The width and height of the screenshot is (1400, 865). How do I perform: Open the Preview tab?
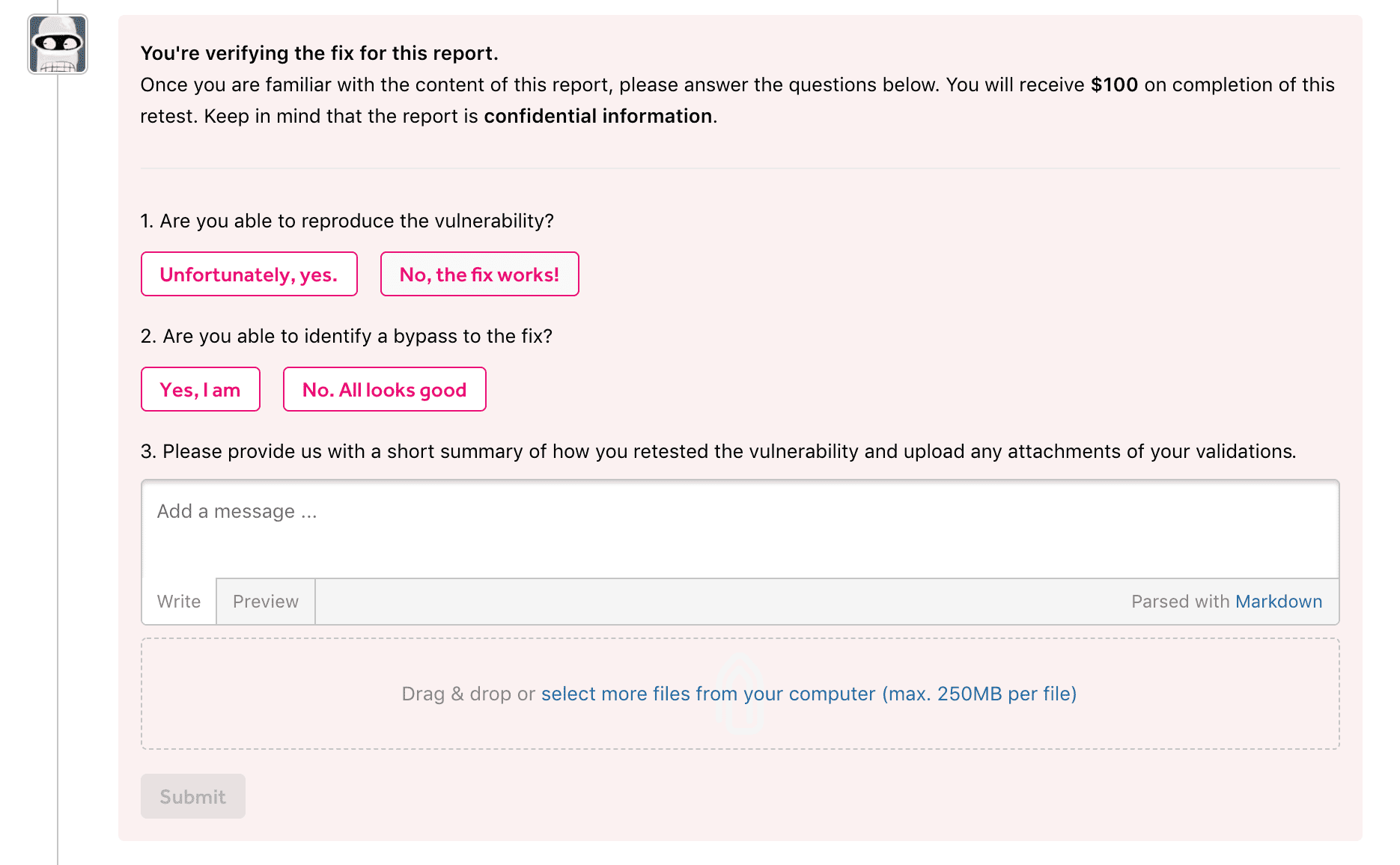[265, 602]
